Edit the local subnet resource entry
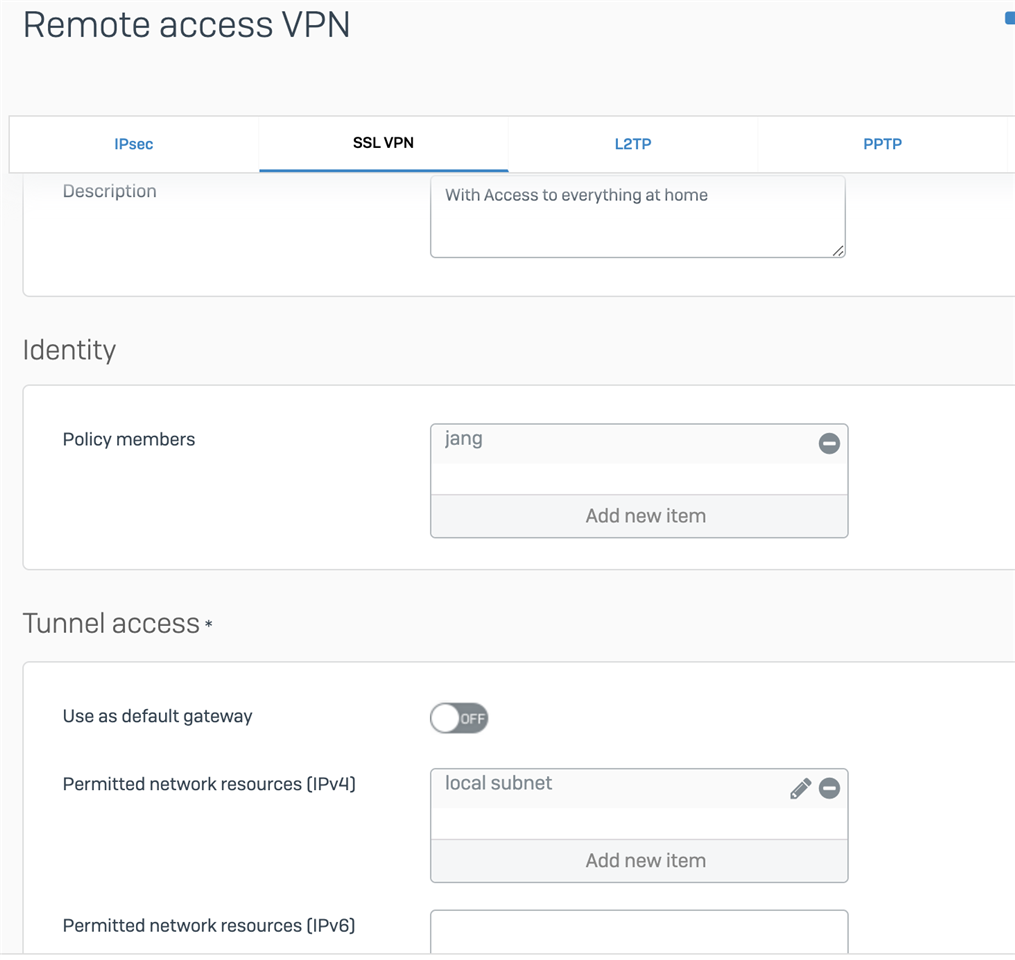The width and height of the screenshot is (1015, 960). [800, 788]
